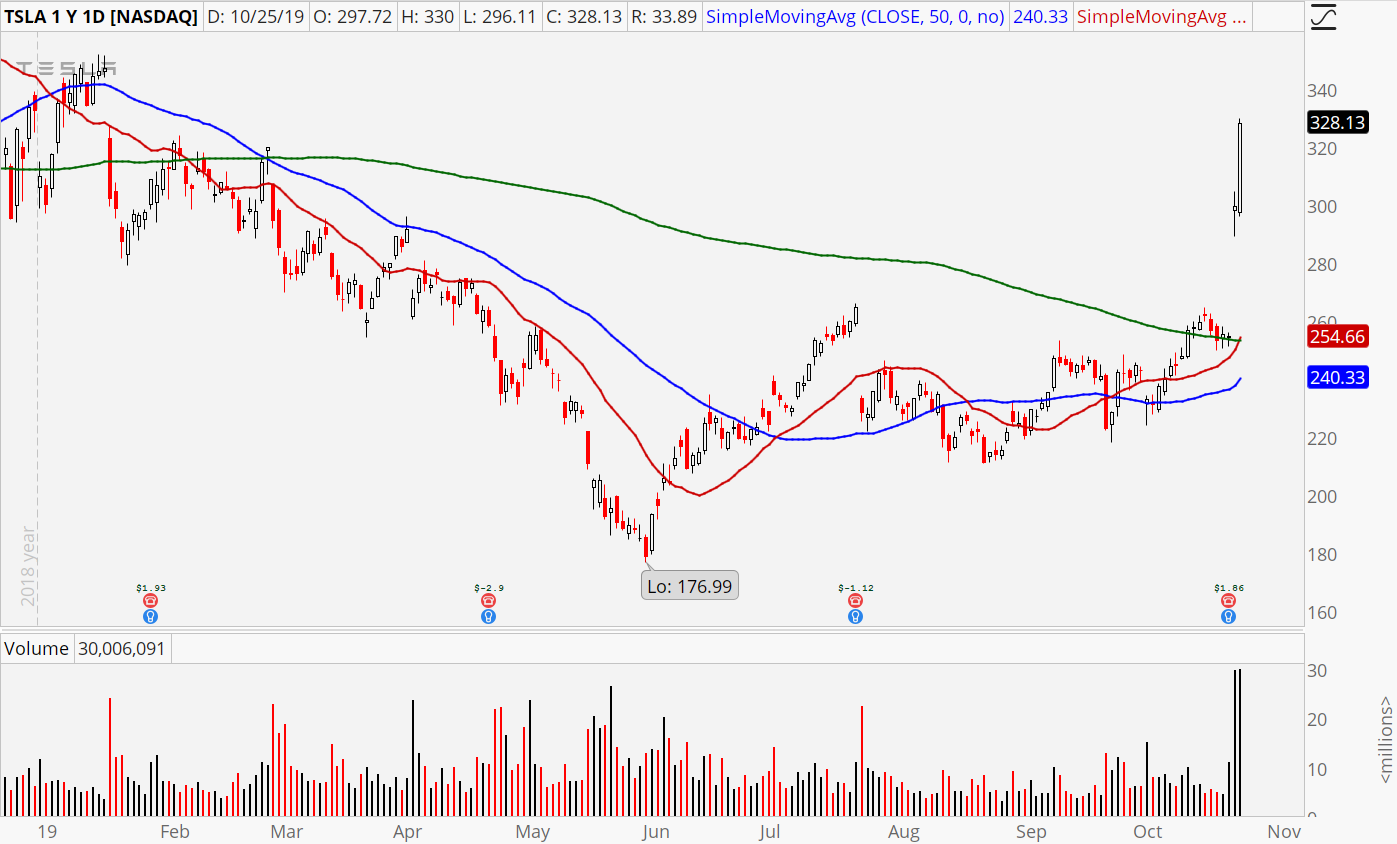The height and width of the screenshot is (844, 1397).
Task: Click the $1.93 earnings label
Action: point(150,588)
